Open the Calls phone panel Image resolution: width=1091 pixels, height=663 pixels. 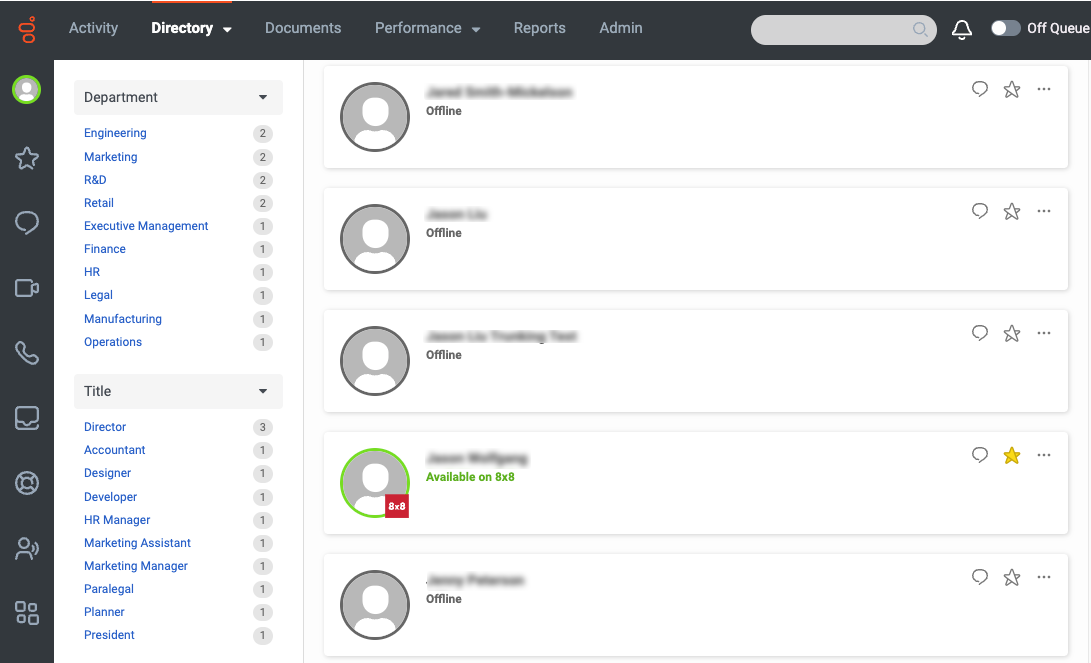coord(26,352)
